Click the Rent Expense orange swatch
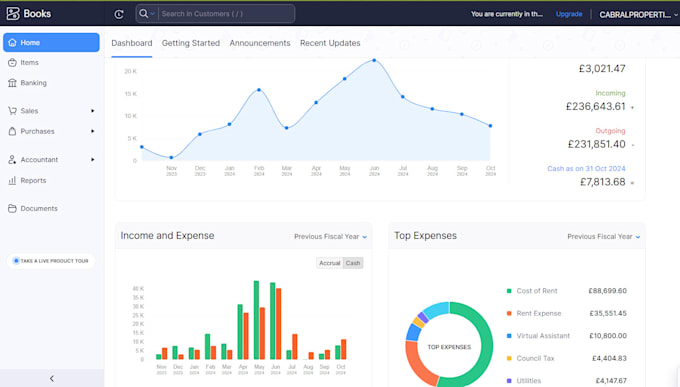The height and width of the screenshot is (387, 680). pyautogui.click(x=509, y=313)
